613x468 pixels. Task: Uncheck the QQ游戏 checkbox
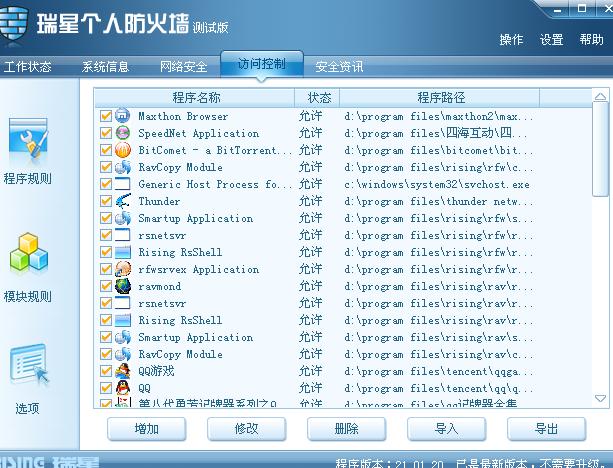click(x=106, y=371)
